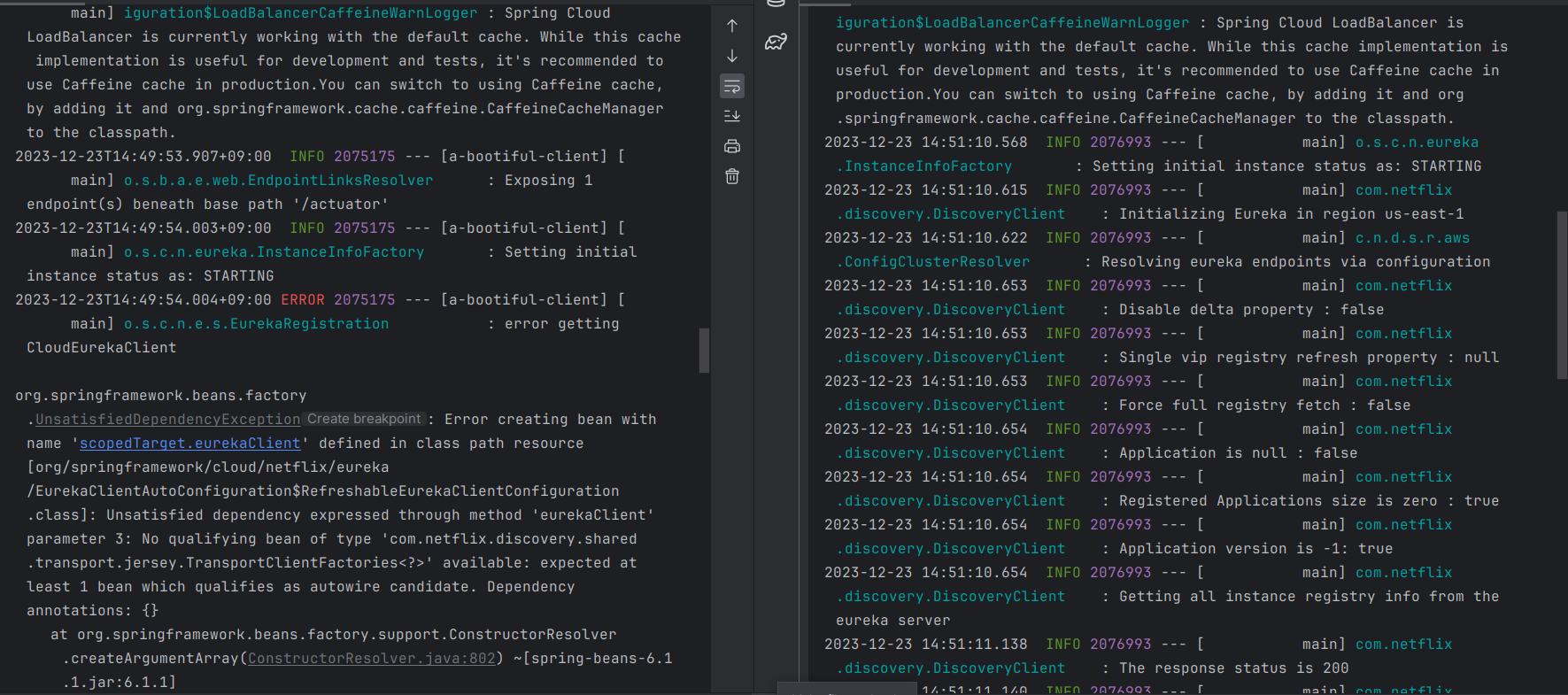Click the up-arrow console navigation icon
1568x695 pixels.
click(732, 26)
